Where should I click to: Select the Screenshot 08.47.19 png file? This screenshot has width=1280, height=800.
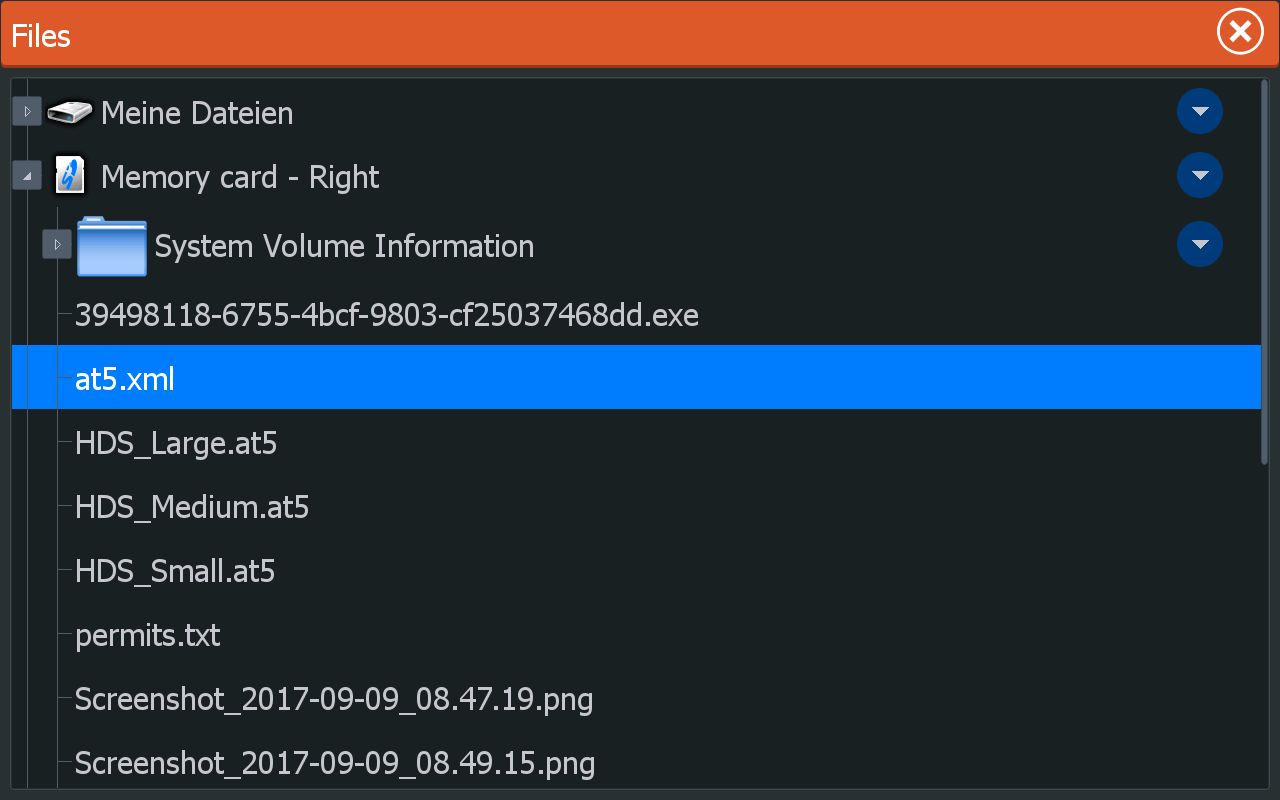(334, 699)
